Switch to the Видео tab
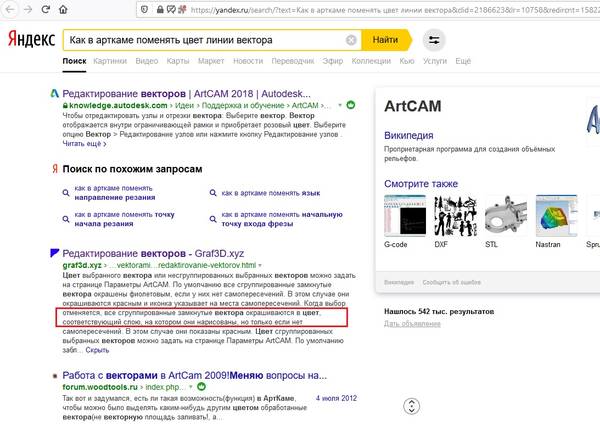The image size is (600, 426). pyautogui.click(x=147, y=61)
